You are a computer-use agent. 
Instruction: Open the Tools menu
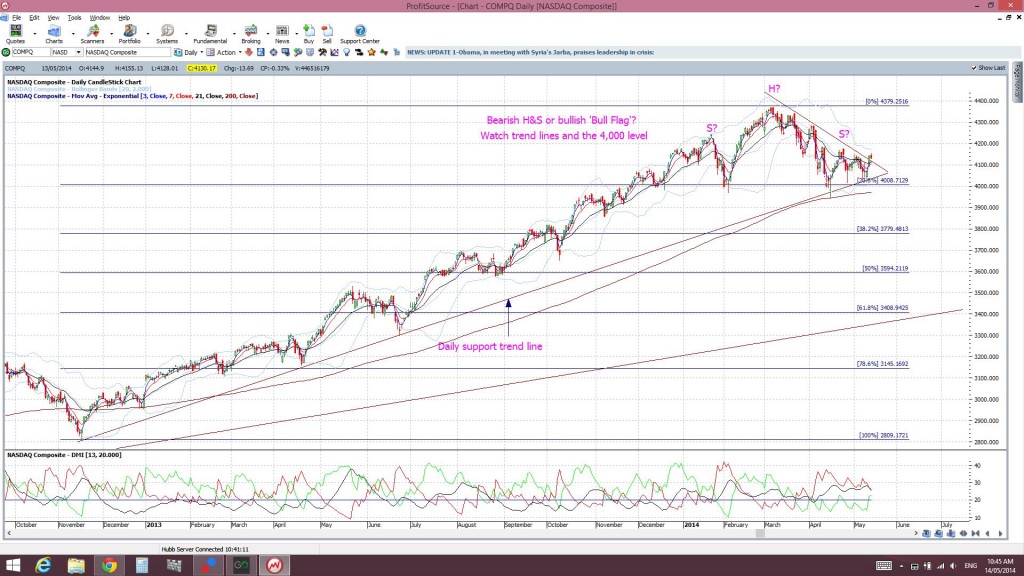[x=74, y=18]
